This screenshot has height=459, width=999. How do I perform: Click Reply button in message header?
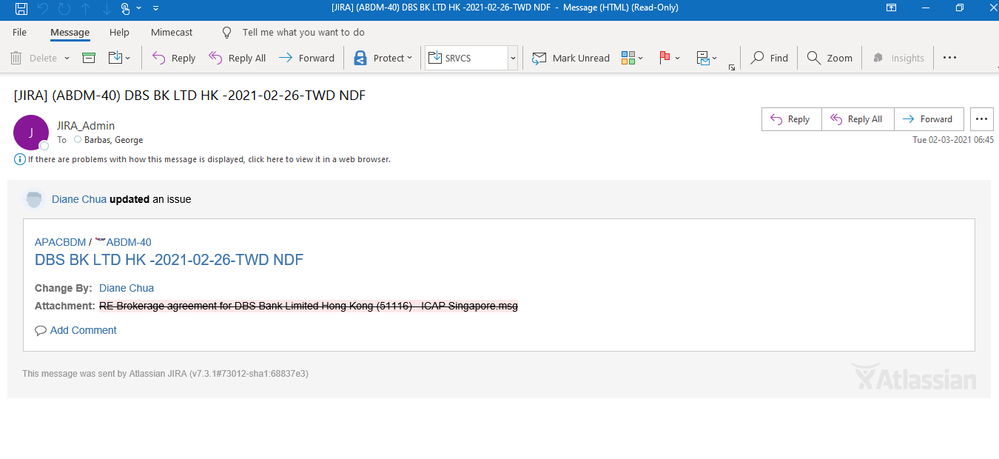click(x=791, y=119)
